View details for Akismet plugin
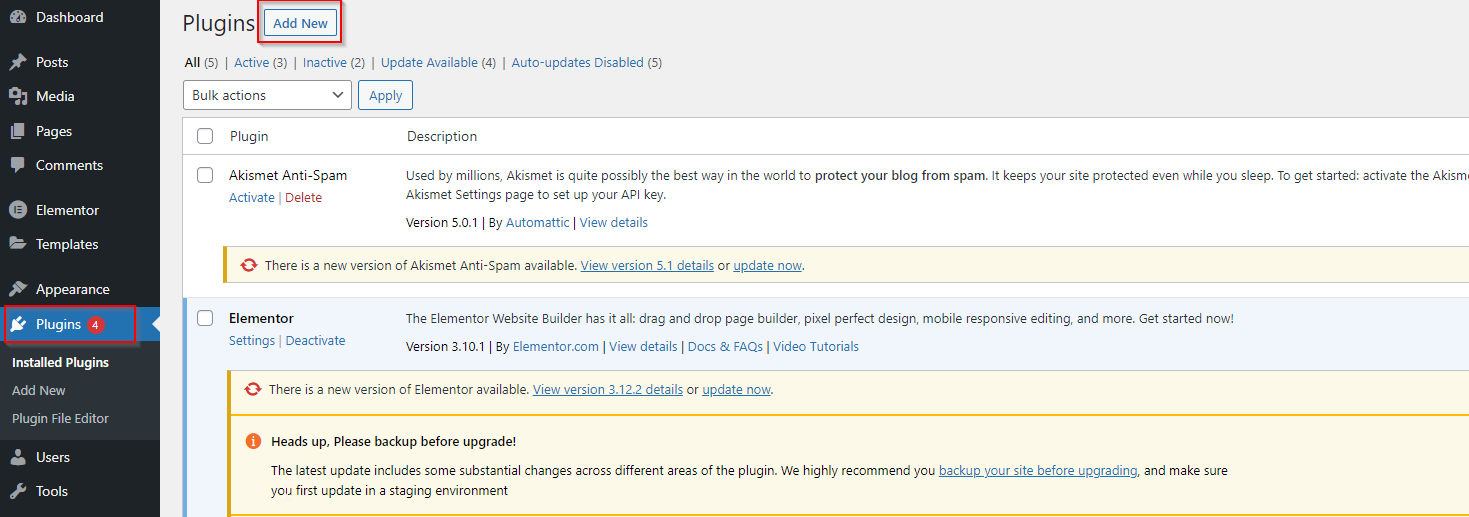The height and width of the screenshot is (517, 1469). (614, 222)
